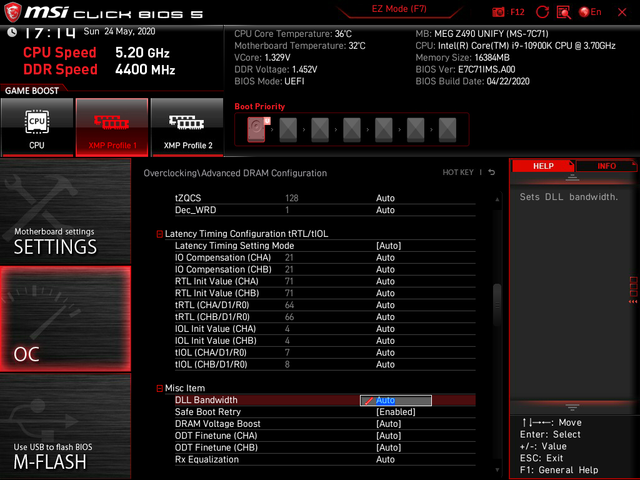Take a screenshot with the F12 camera icon
The height and width of the screenshot is (480, 640).
(x=498, y=12)
